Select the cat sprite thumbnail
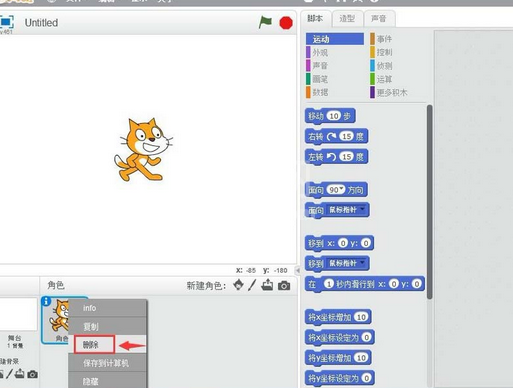The height and width of the screenshot is (388, 513). 55,320
